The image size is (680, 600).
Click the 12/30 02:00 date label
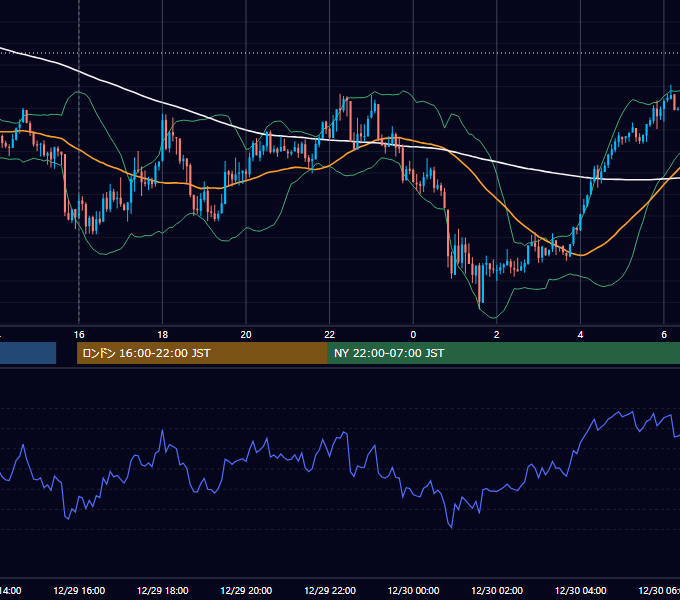pos(497,590)
